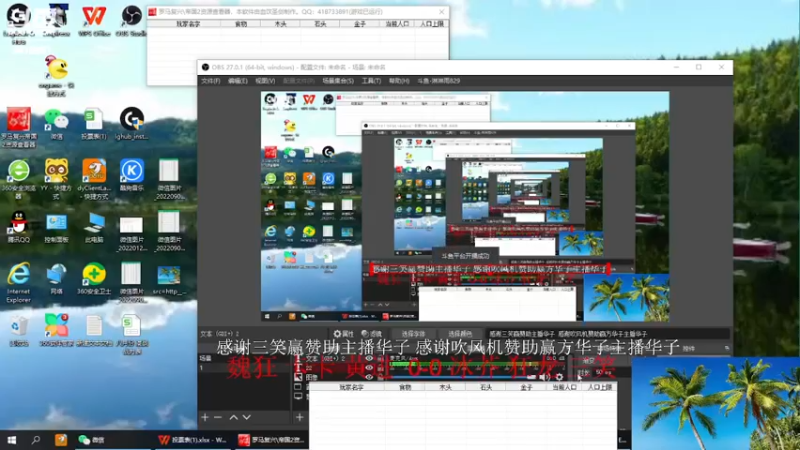Open the mixer gear settings icon in OBS
Viewport: 800px width, 450px height.
click(559, 377)
